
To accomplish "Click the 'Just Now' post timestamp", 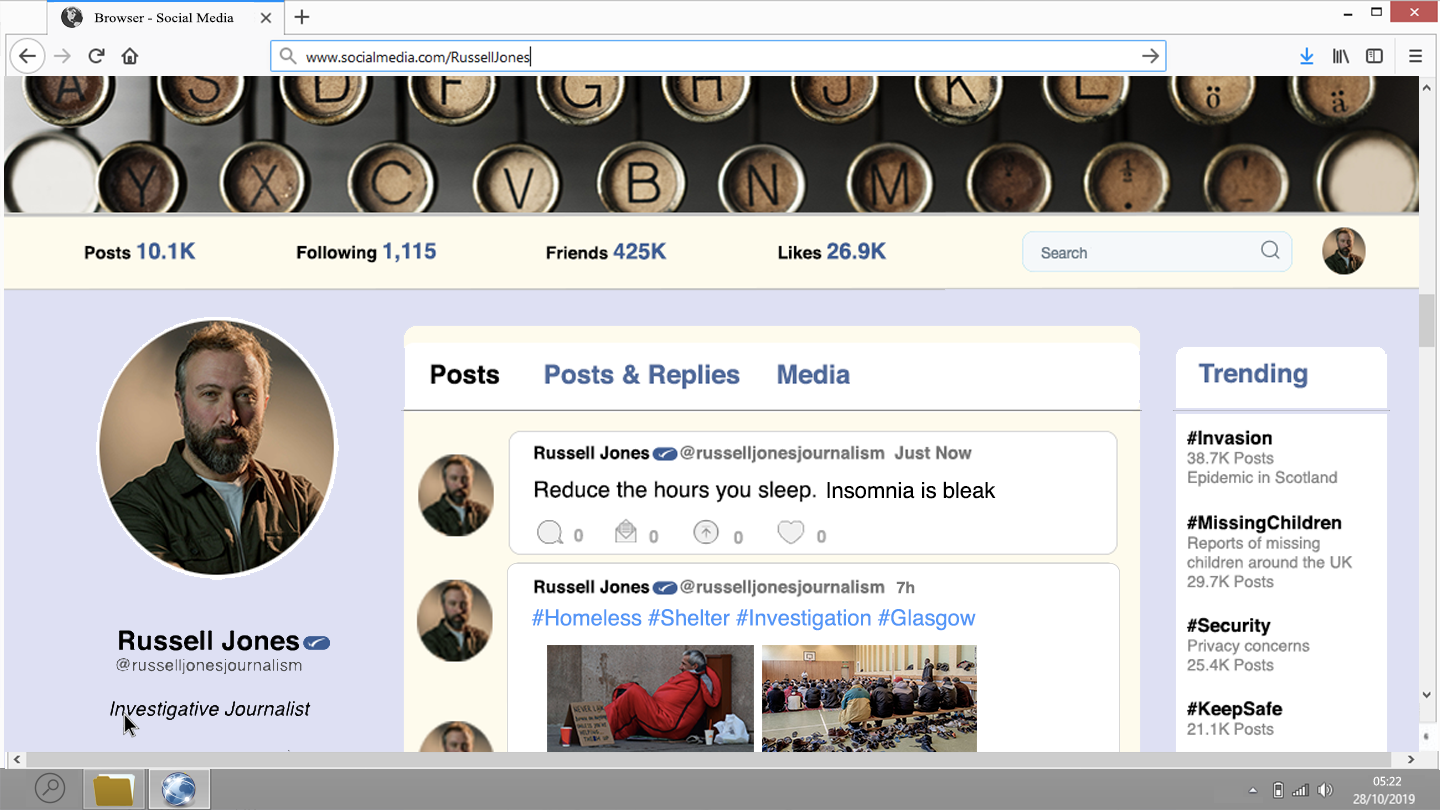I will pyautogui.click(x=933, y=453).
